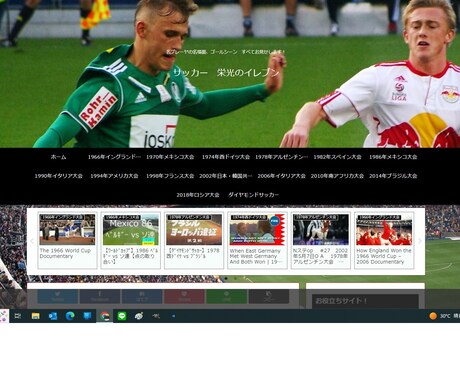Open the 1994年アメリカ大会 menu item
Viewport: 460px width, 380px height.
[114, 176]
